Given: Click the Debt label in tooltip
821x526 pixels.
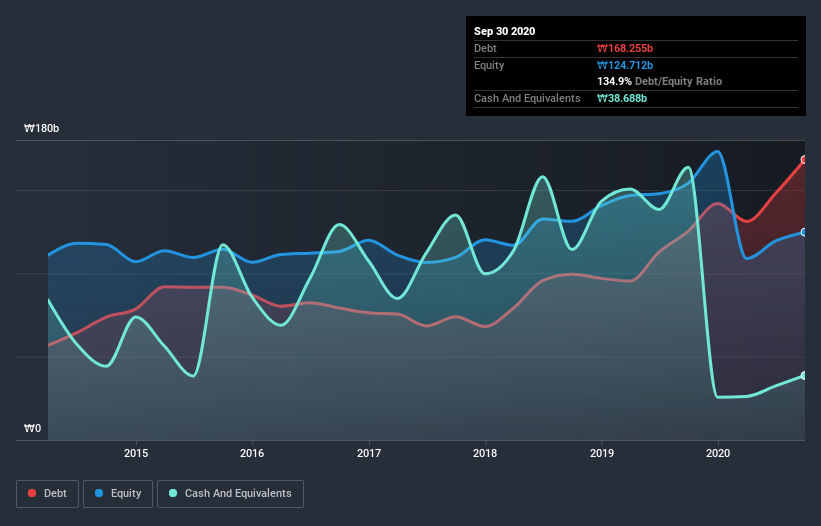Looking at the screenshot, I should click(485, 48).
